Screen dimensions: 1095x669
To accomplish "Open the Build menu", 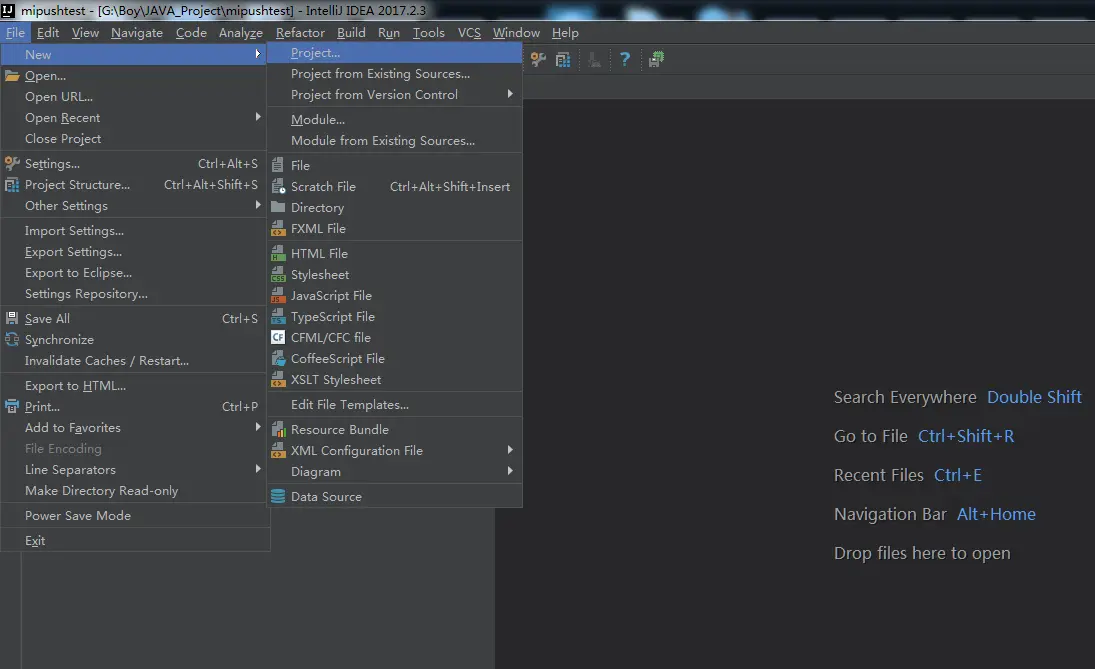I will tap(351, 33).
